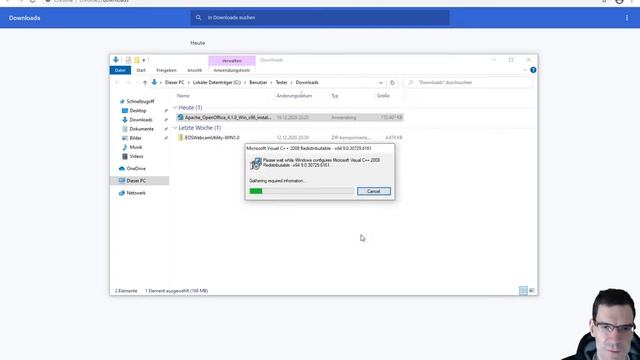The height and width of the screenshot is (360, 640).
Task: Click the Explorer help question mark icon
Action: tap(533, 70)
